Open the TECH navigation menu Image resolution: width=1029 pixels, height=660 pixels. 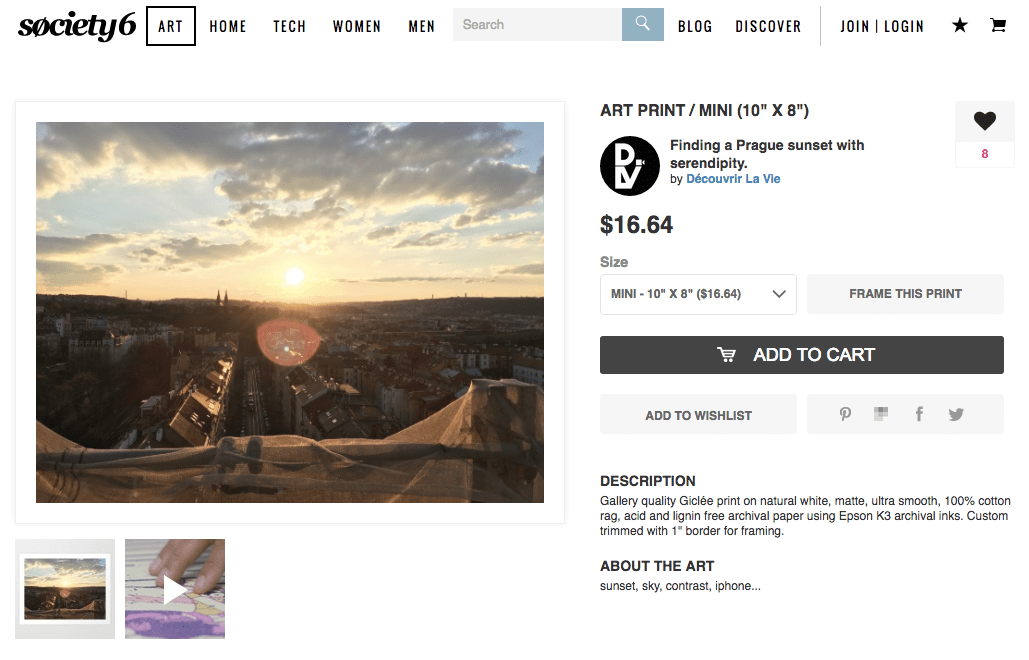click(x=290, y=26)
